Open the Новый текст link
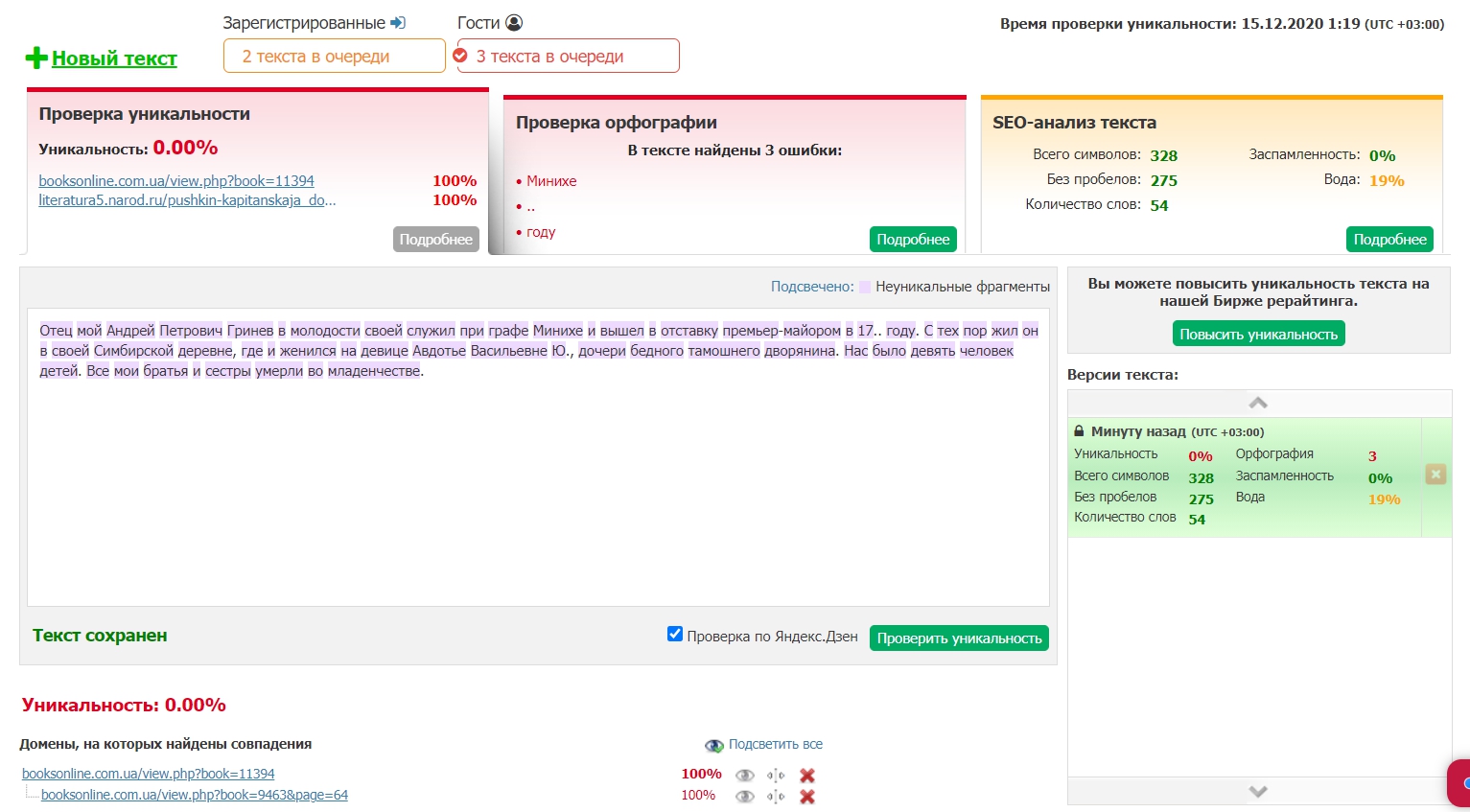 click(x=114, y=58)
